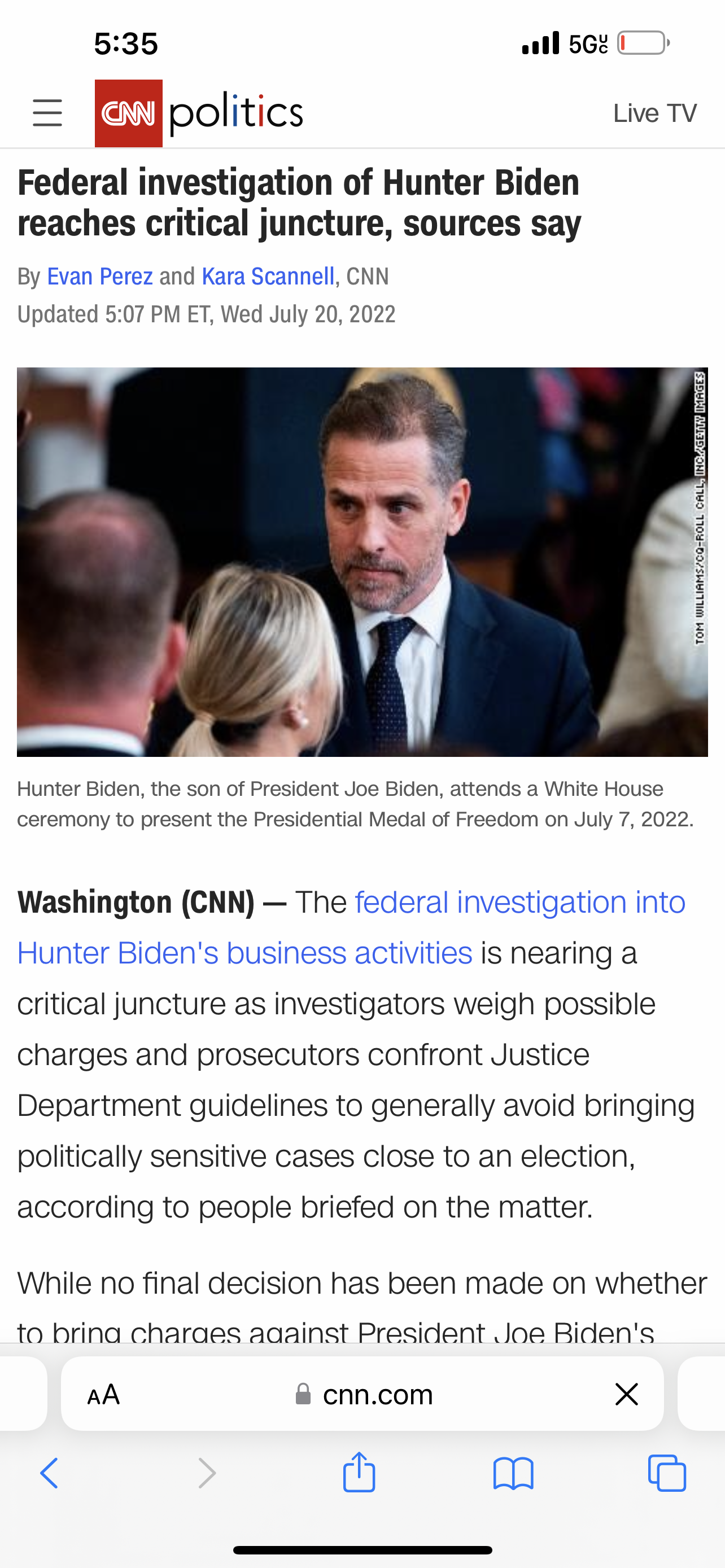Open author Kara Scannell's profile
725x1568 pixels.
[268, 277]
